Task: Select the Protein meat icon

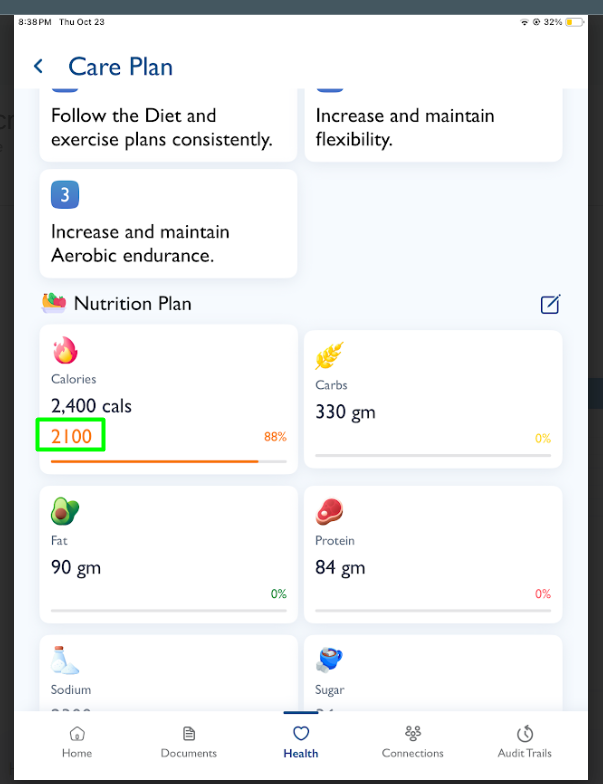Action: pos(330,512)
